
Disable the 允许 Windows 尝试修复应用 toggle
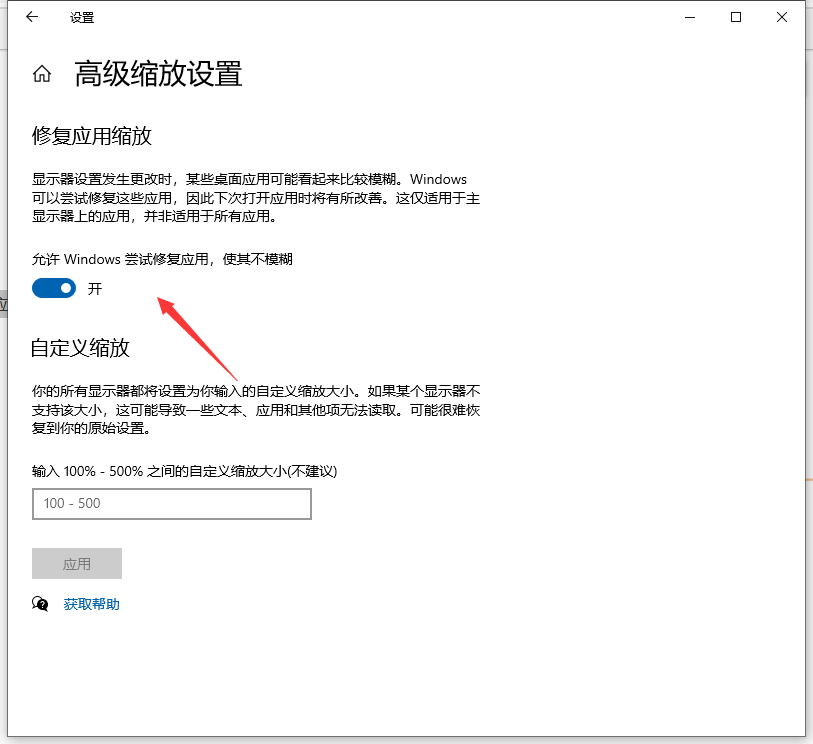[54, 288]
